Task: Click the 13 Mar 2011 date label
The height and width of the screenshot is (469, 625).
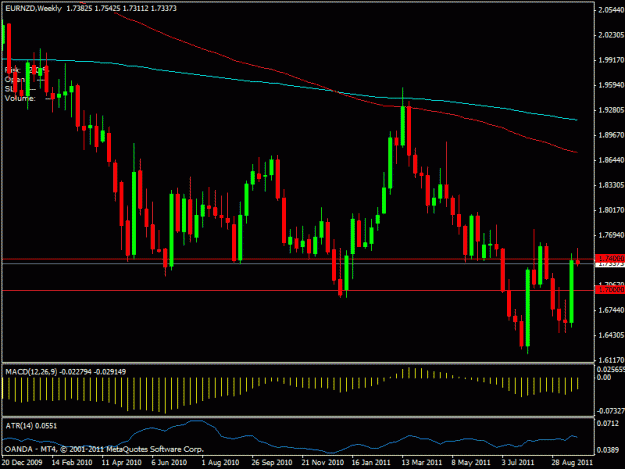Action: [422, 463]
